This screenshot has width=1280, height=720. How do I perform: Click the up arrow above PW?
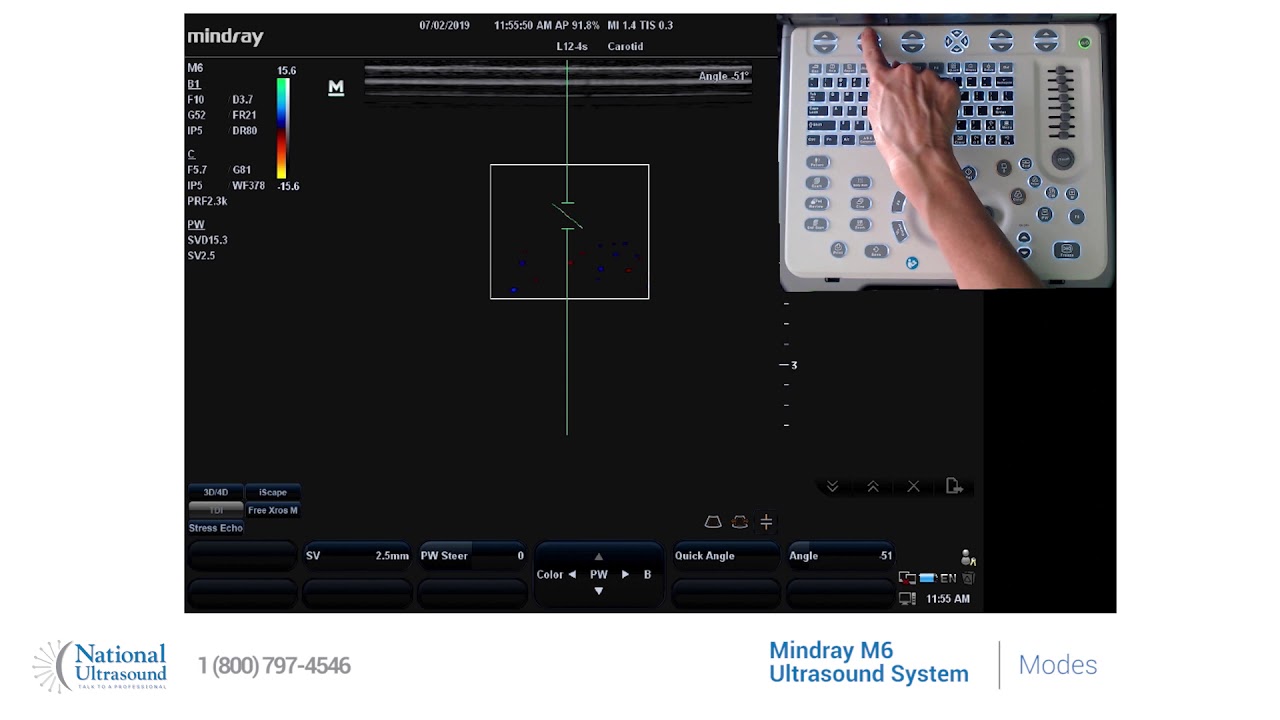pos(599,557)
